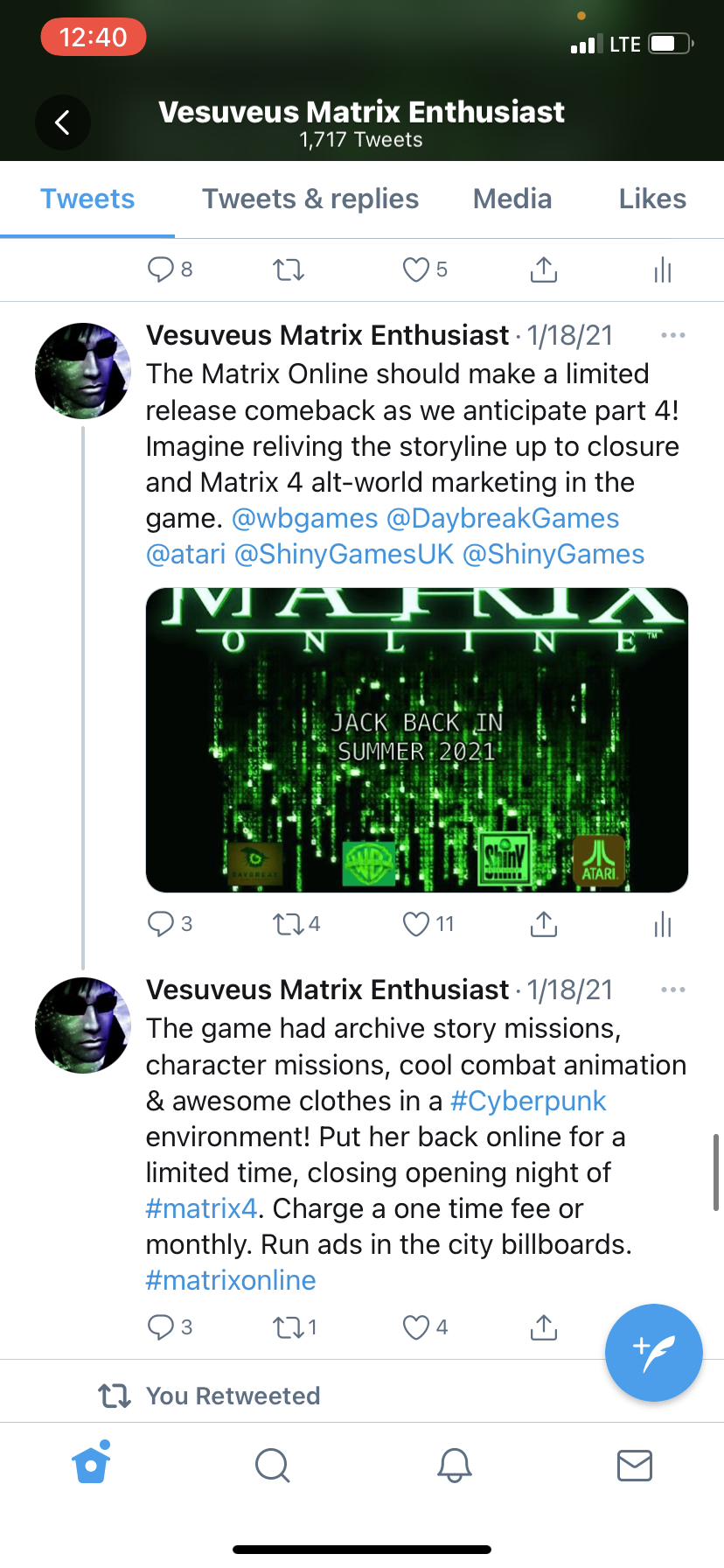
Task: Like the Matrix Online comeback tweet
Action: pyautogui.click(x=416, y=924)
